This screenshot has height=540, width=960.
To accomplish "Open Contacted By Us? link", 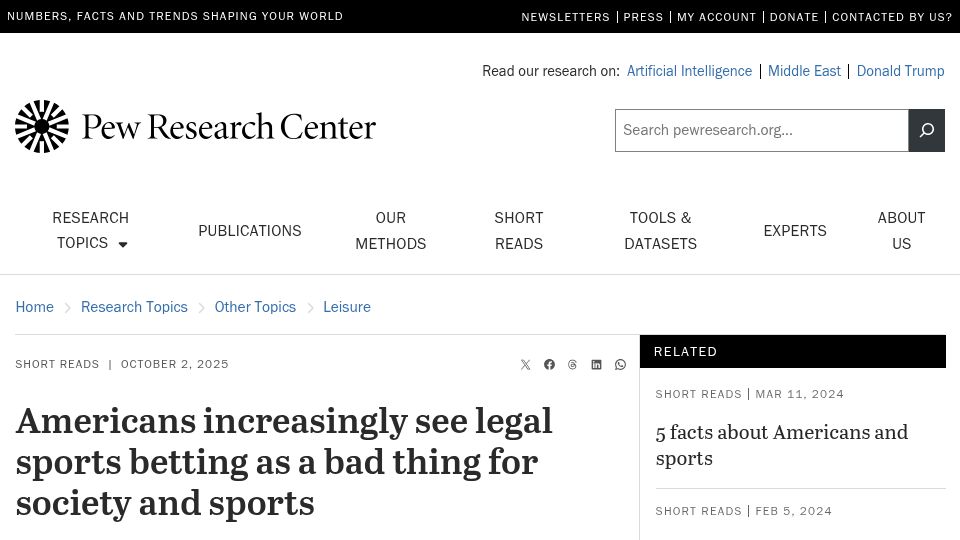I will (x=891, y=17).
